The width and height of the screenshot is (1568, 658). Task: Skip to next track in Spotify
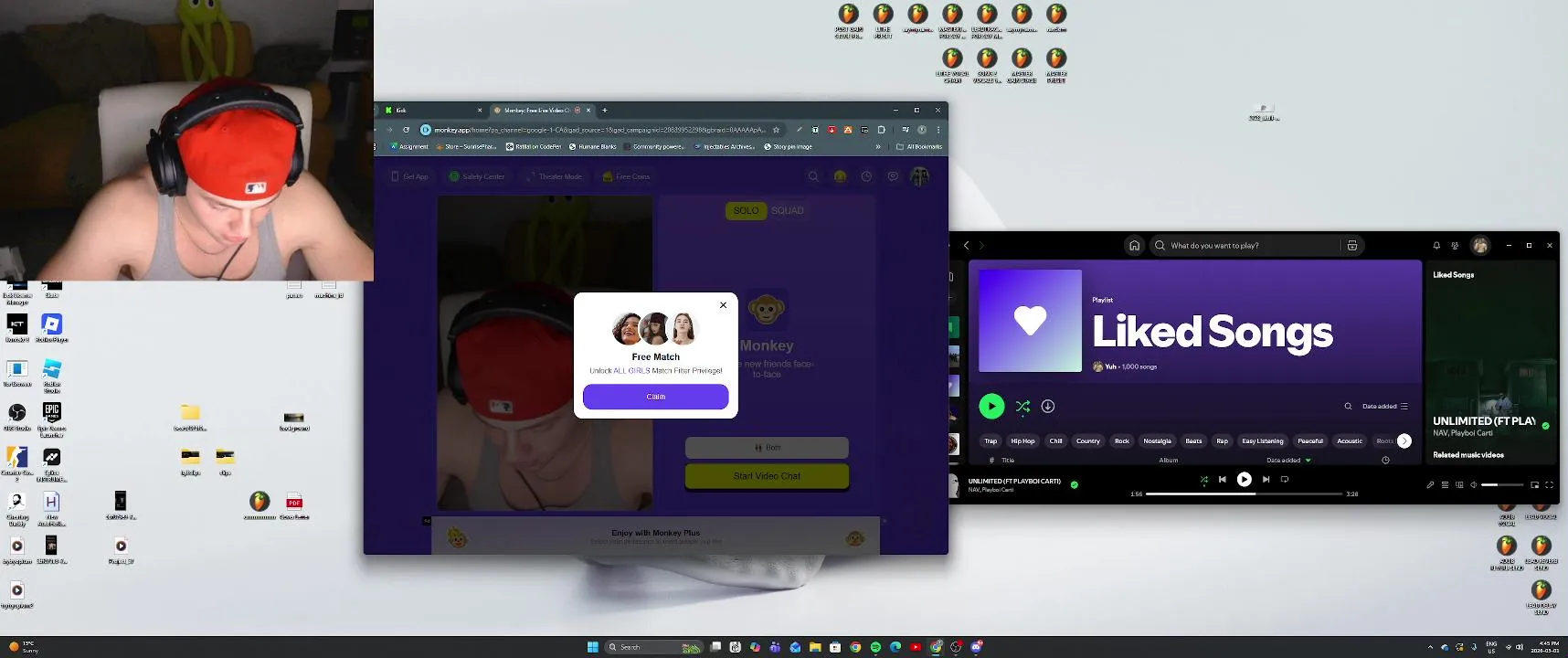click(1266, 479)
